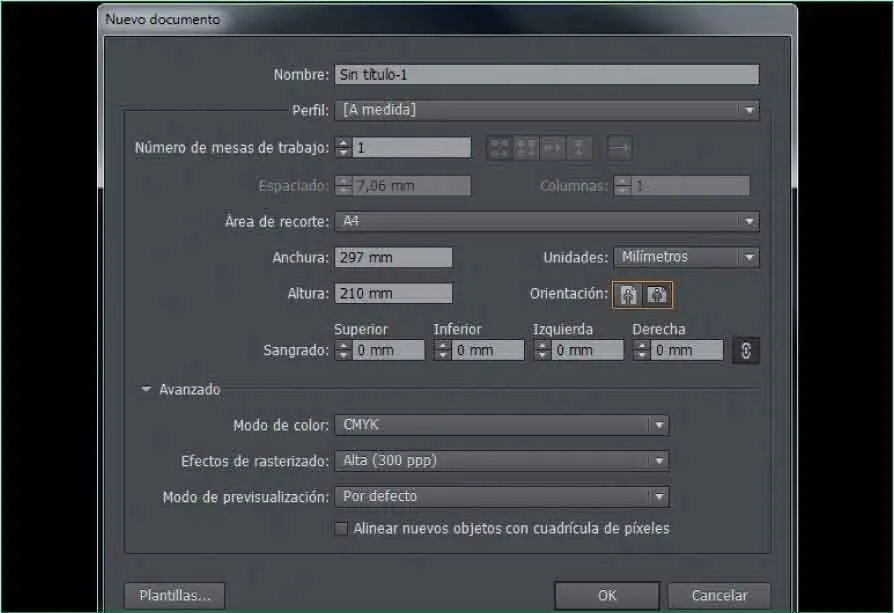Click grid by column arrangement icon
The width and height of the screenshot is (894, 613).
coord(527,148)
